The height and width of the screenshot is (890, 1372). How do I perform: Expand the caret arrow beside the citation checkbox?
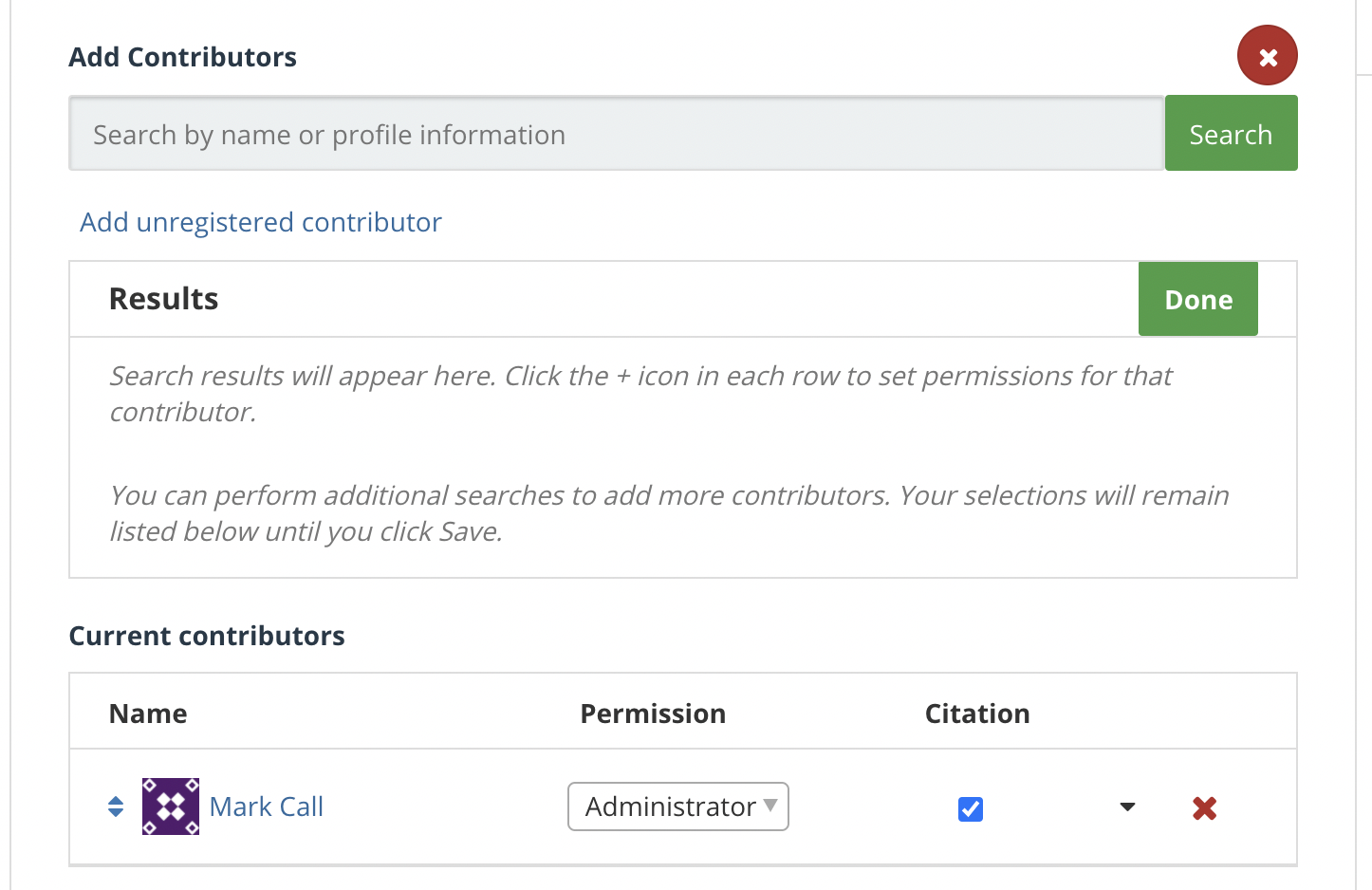(x=1127, y=807)
